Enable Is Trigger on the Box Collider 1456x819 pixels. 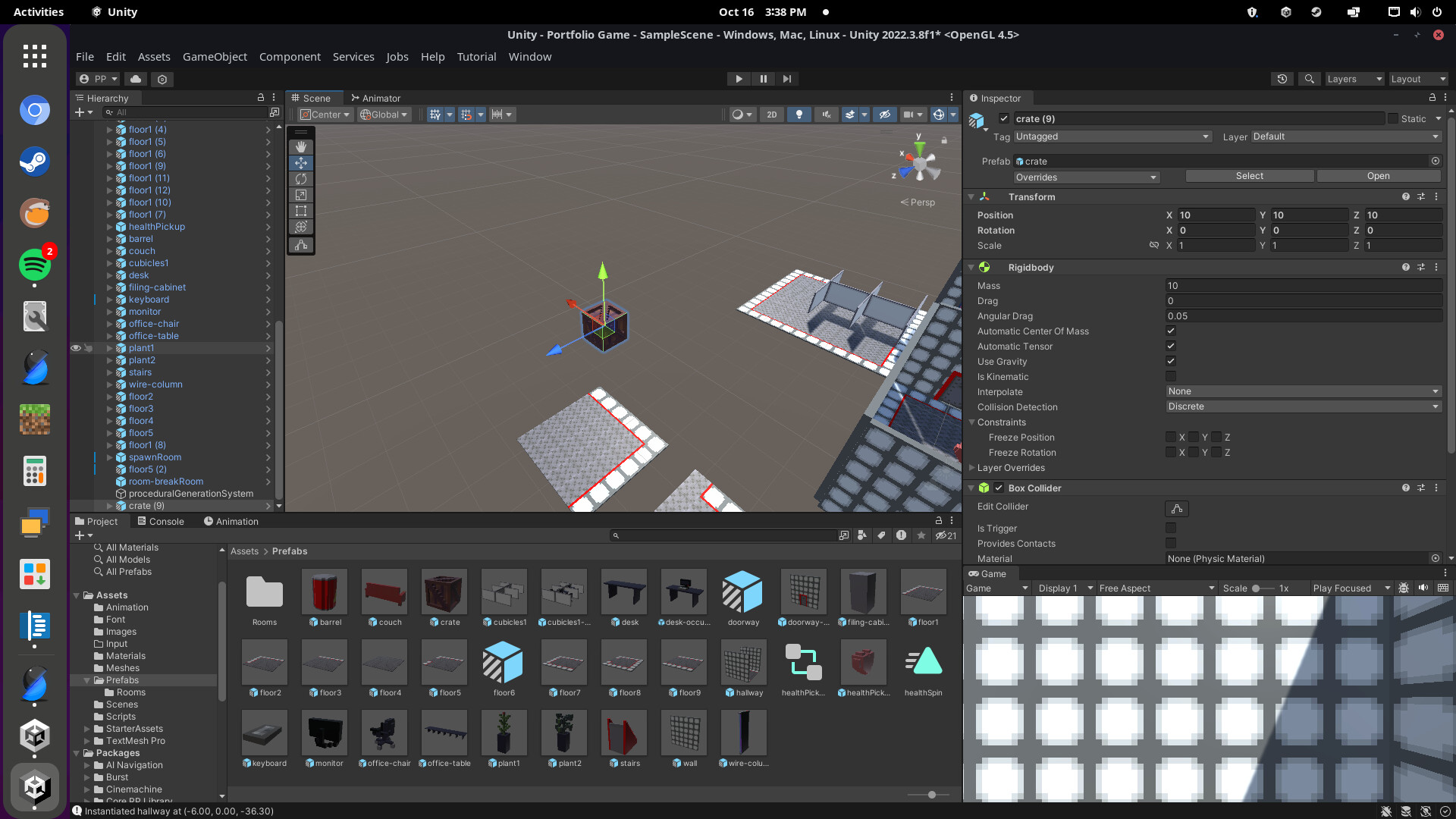tap(1171, 528)
